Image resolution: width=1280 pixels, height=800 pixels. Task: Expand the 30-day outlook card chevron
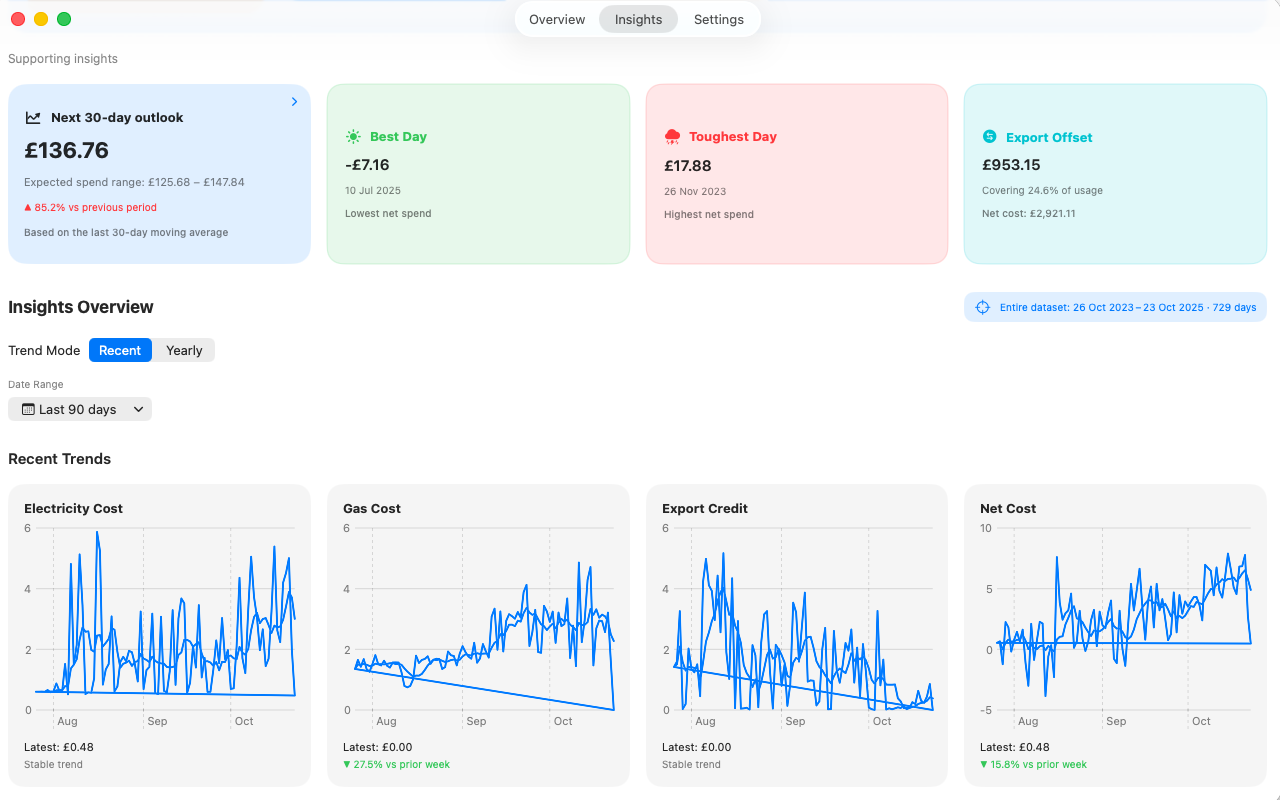click(294, 102)
